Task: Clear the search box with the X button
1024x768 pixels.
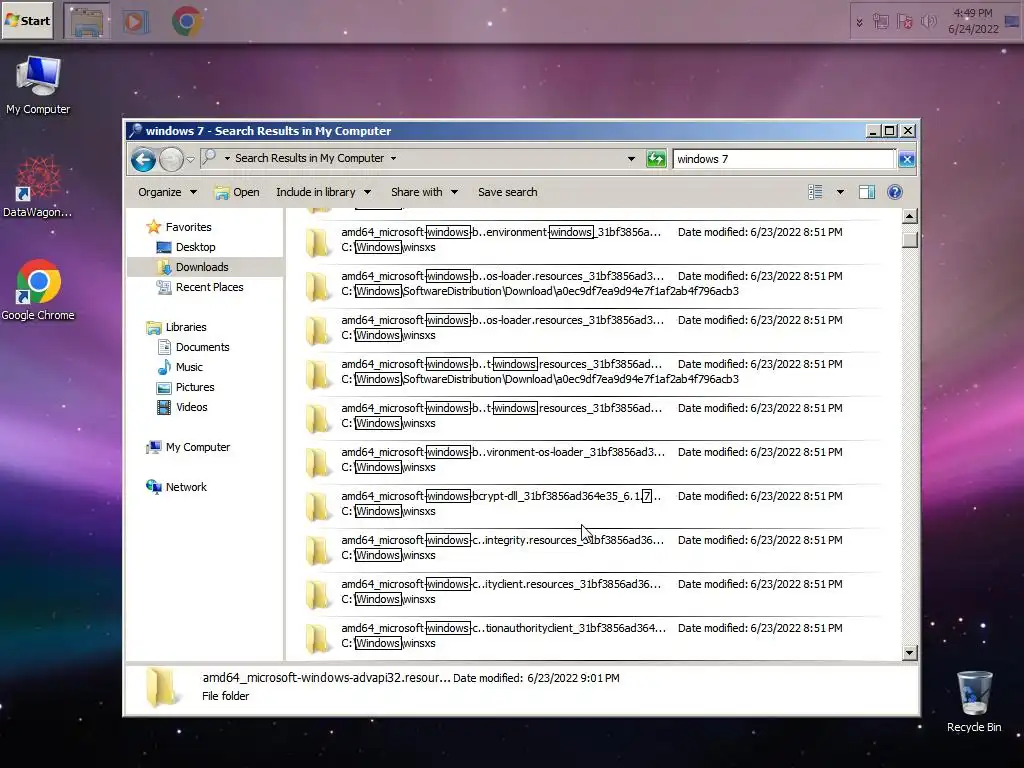Action: click(906, 159)
